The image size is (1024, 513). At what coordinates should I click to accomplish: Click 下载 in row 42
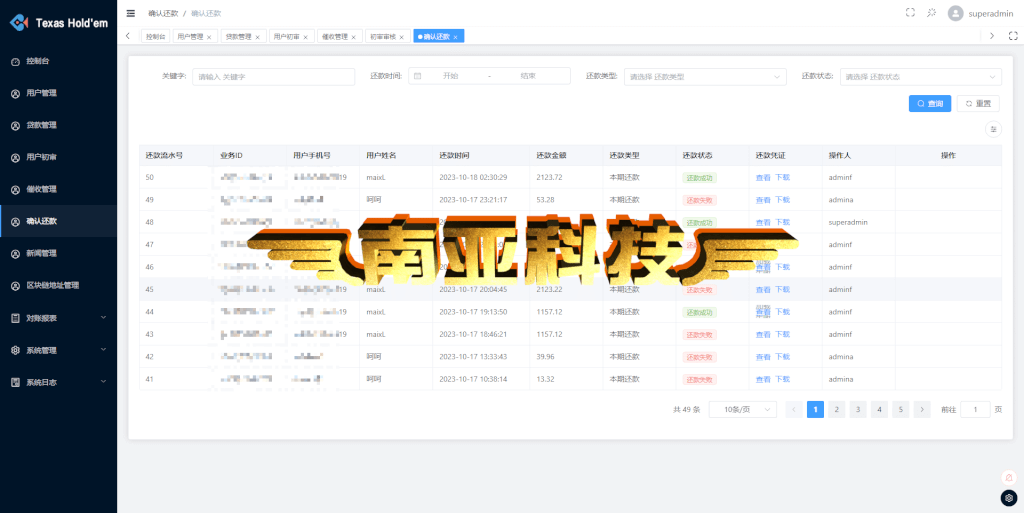(782, 357)
